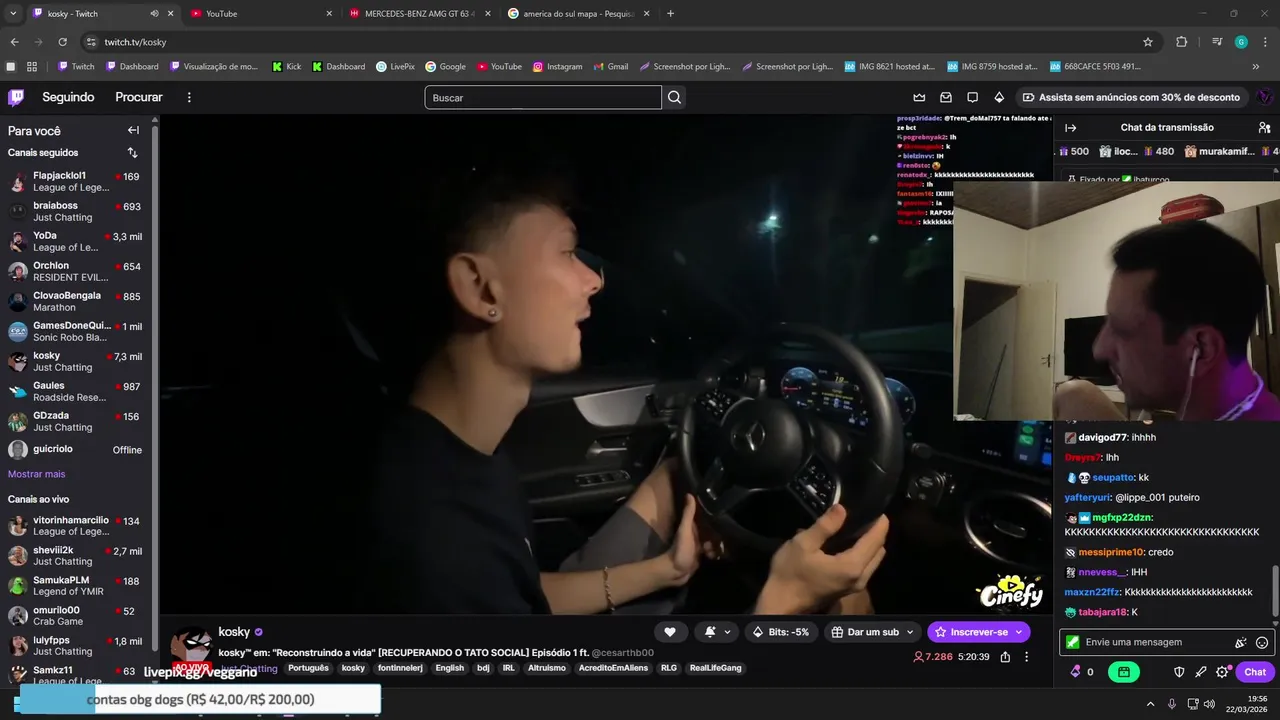
Task: Show hidden system tray icons
Action: (1150, 704)
